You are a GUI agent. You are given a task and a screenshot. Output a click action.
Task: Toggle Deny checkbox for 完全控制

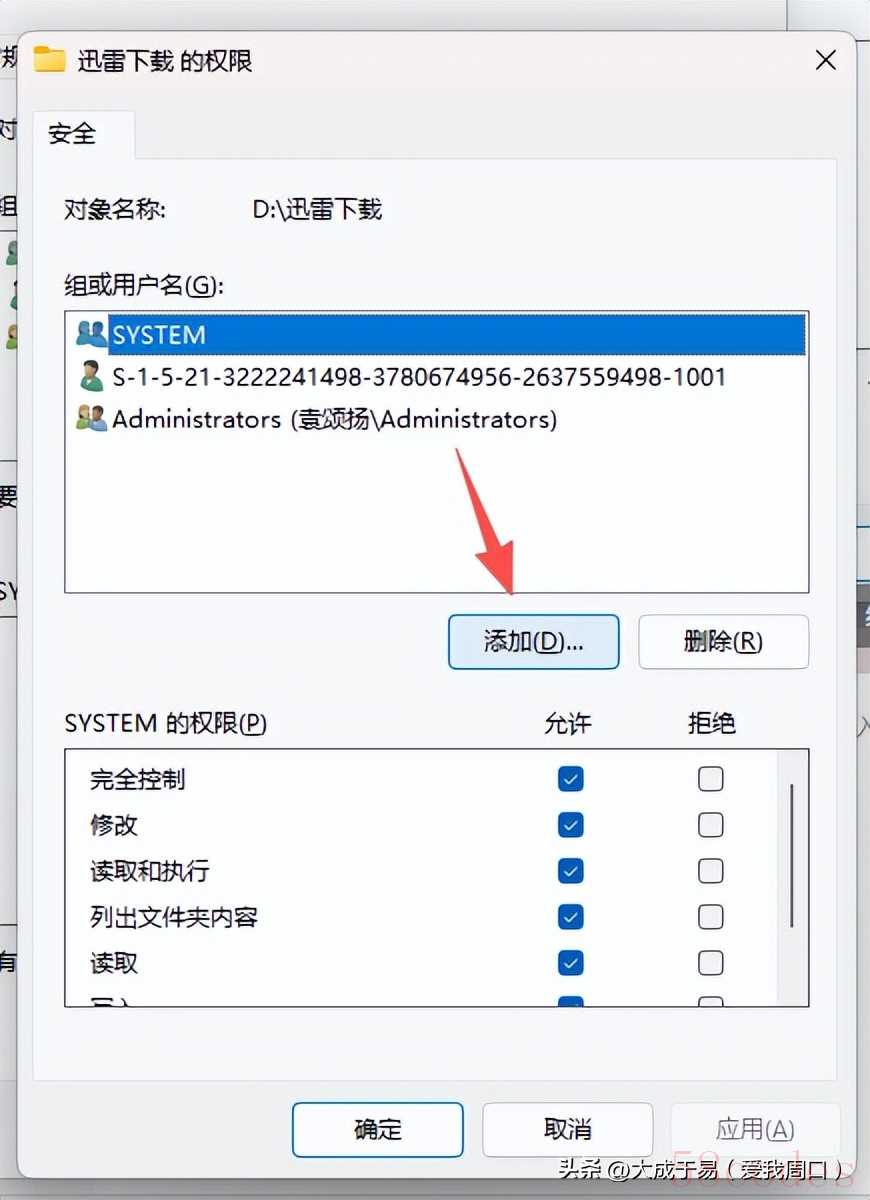[711, 779]
